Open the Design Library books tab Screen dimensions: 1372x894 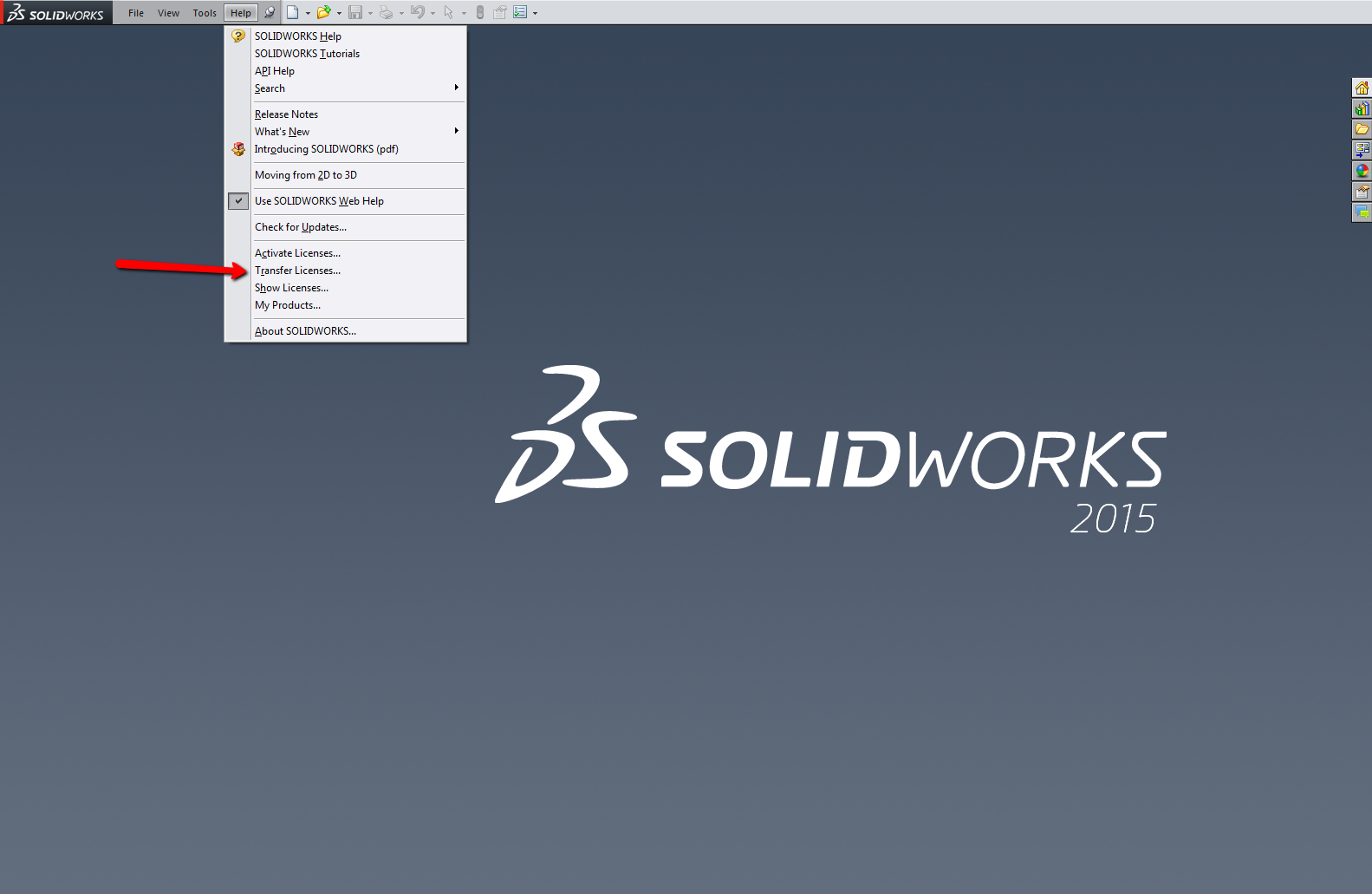(x=1362, y=108)
